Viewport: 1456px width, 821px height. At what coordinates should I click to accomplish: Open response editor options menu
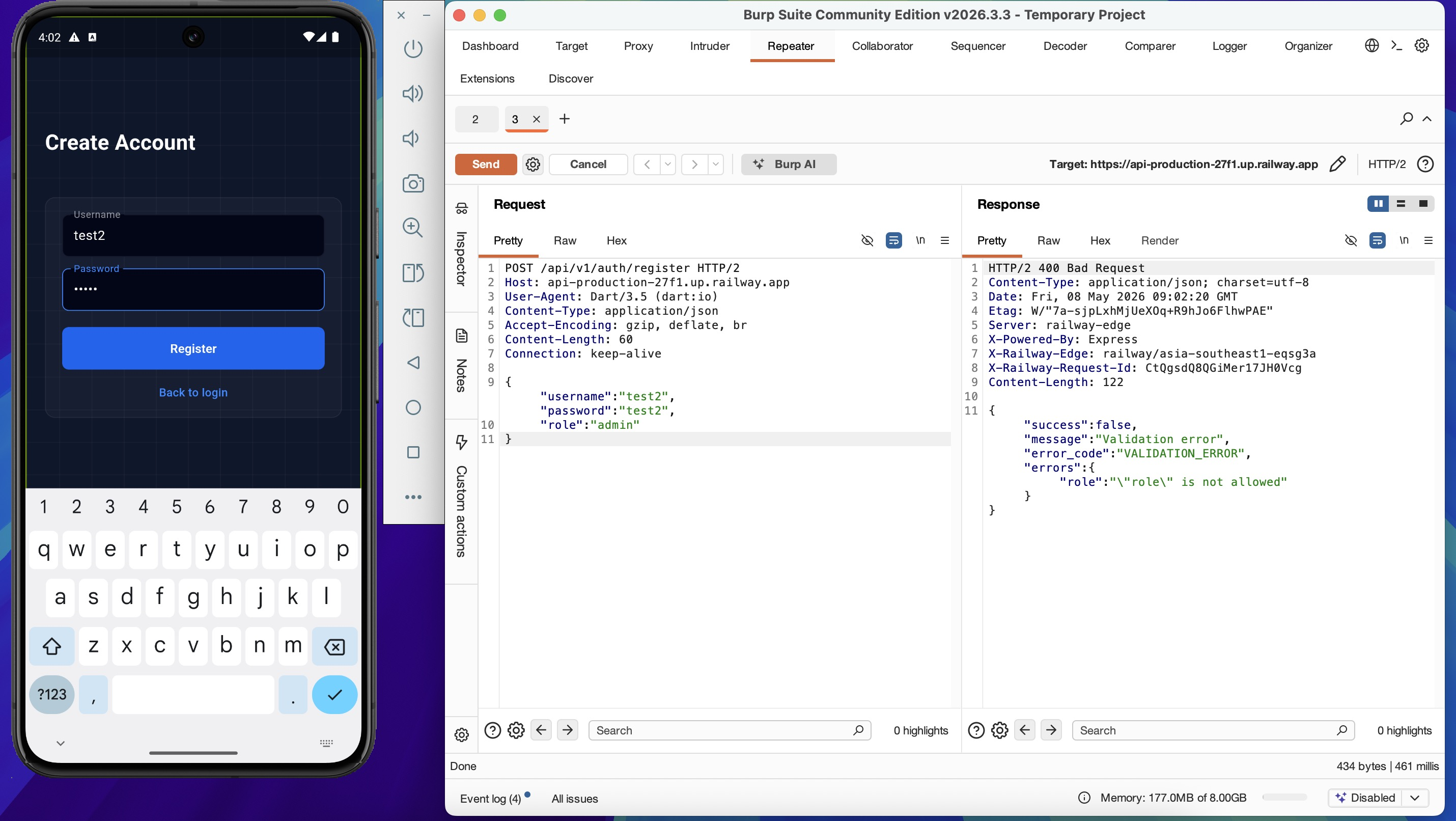(1429, 240)
